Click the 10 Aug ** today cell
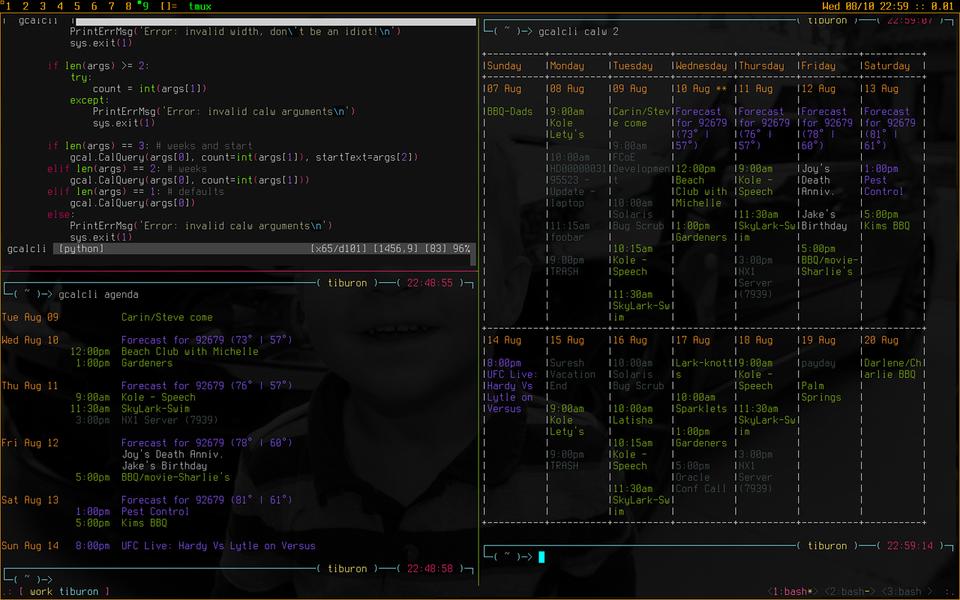 coord(700,89)
